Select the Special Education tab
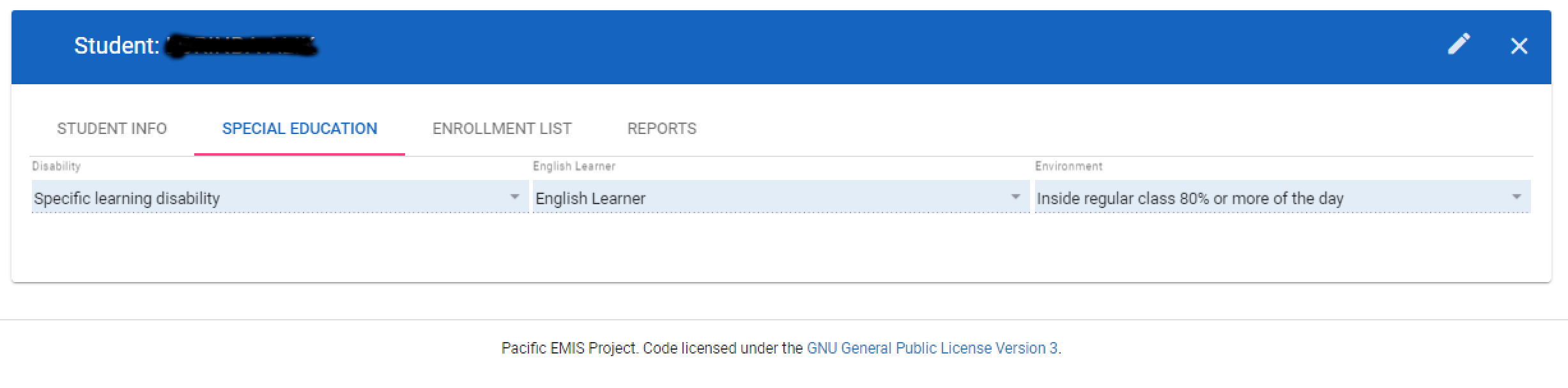 pyautogui.click(x=300, y=129)
